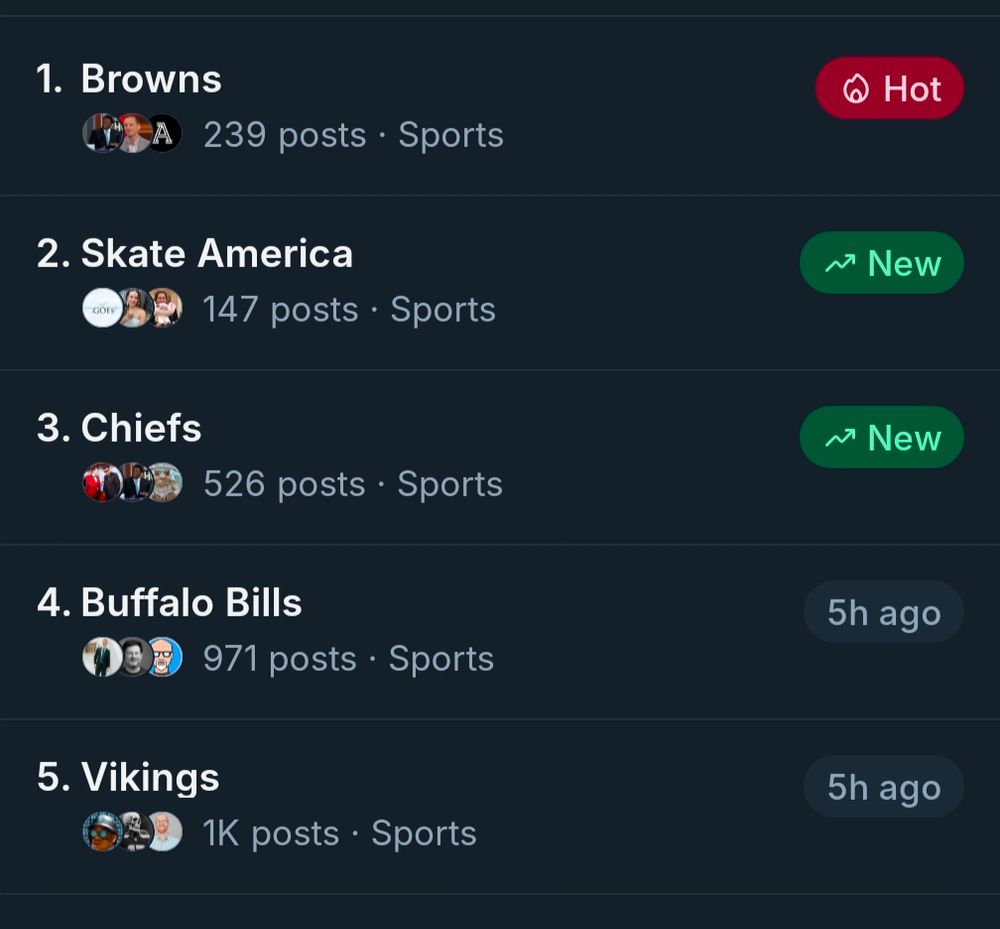This screenshot has width=1000, height=929.
Task: Click the trending arrow icon for Skate America
Action: pos(840,264)
